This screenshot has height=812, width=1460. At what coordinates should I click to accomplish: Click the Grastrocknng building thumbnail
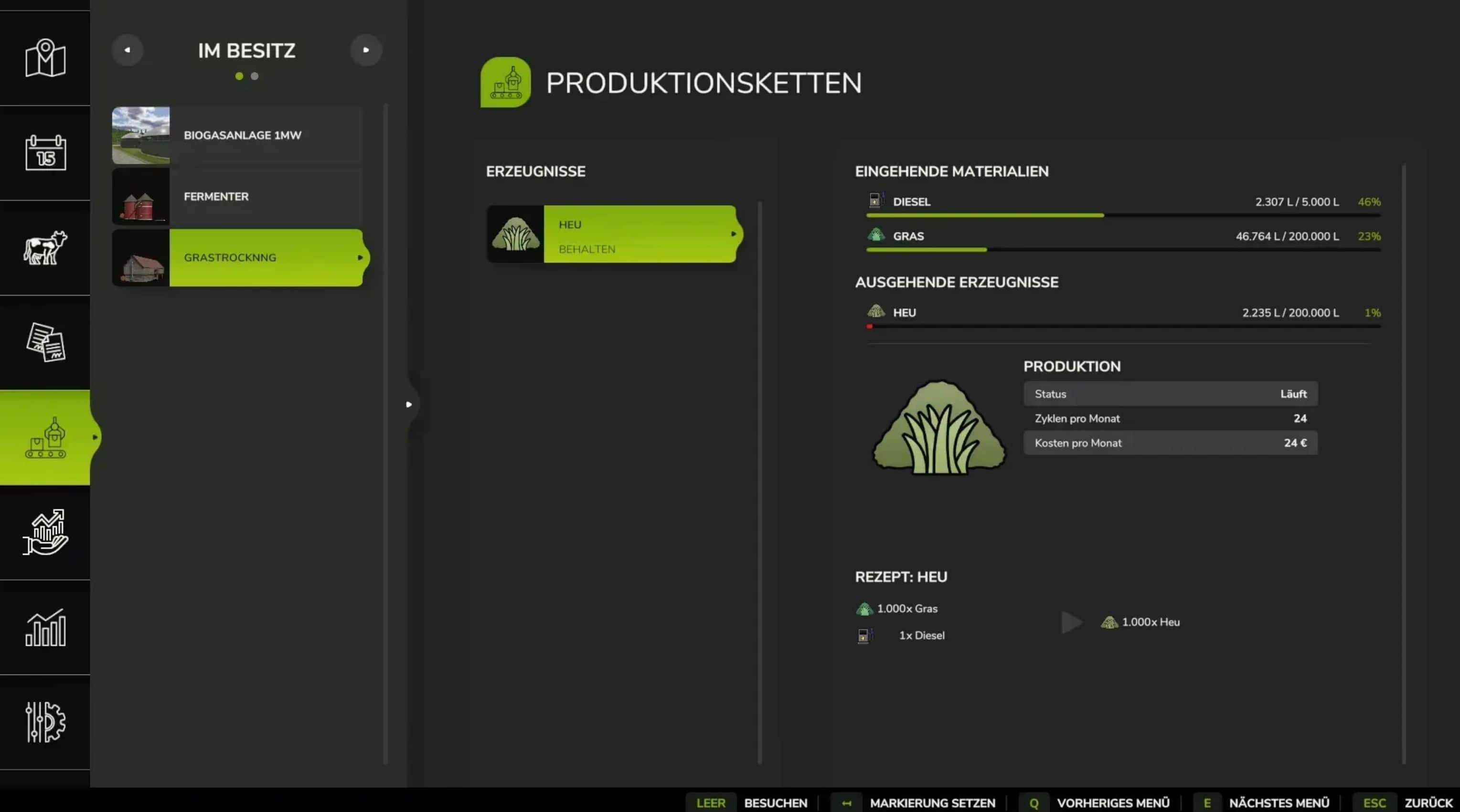point(140,258)
